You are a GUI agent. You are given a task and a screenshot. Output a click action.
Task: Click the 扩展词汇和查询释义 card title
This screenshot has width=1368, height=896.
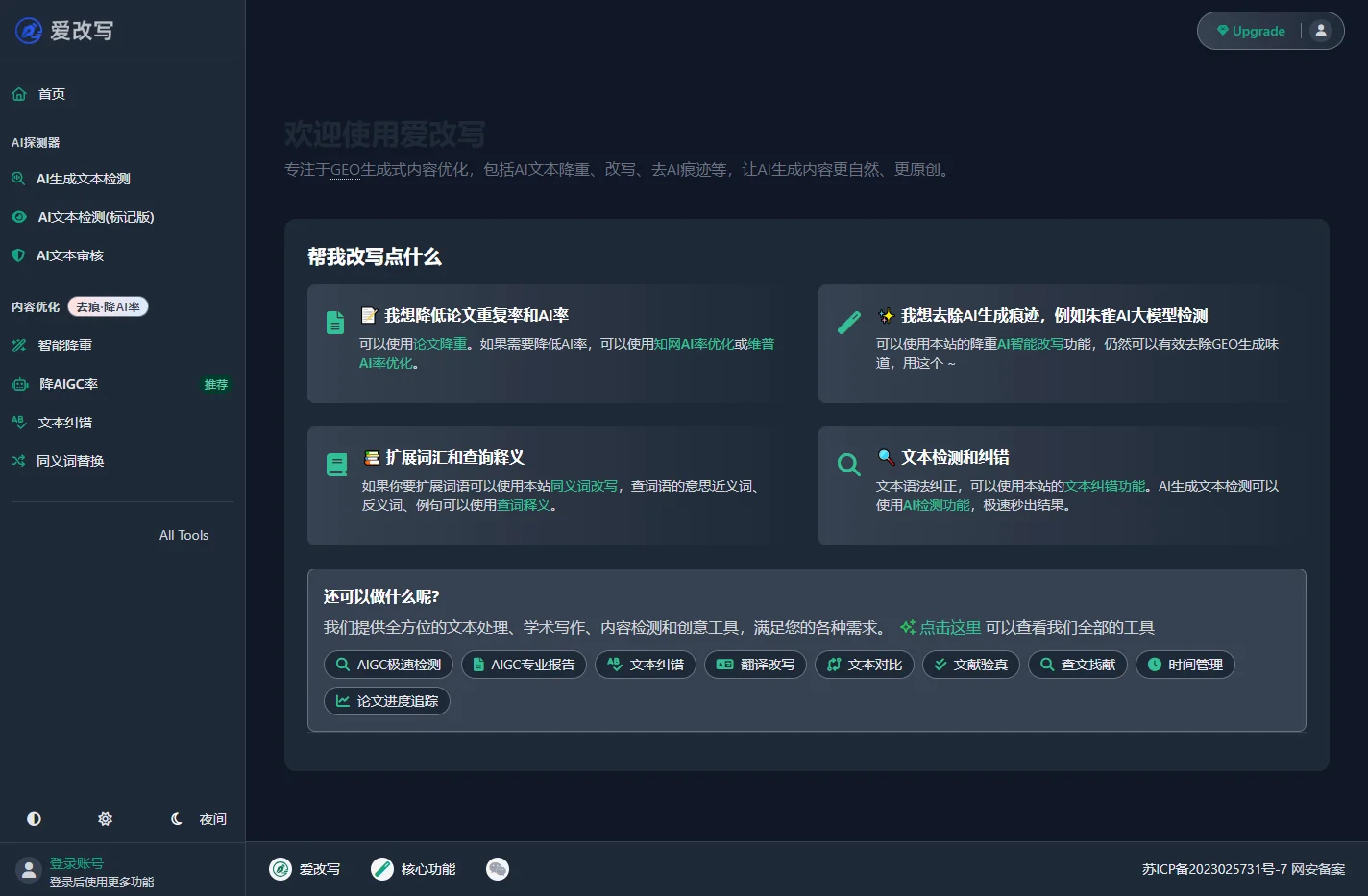(443, 457)
